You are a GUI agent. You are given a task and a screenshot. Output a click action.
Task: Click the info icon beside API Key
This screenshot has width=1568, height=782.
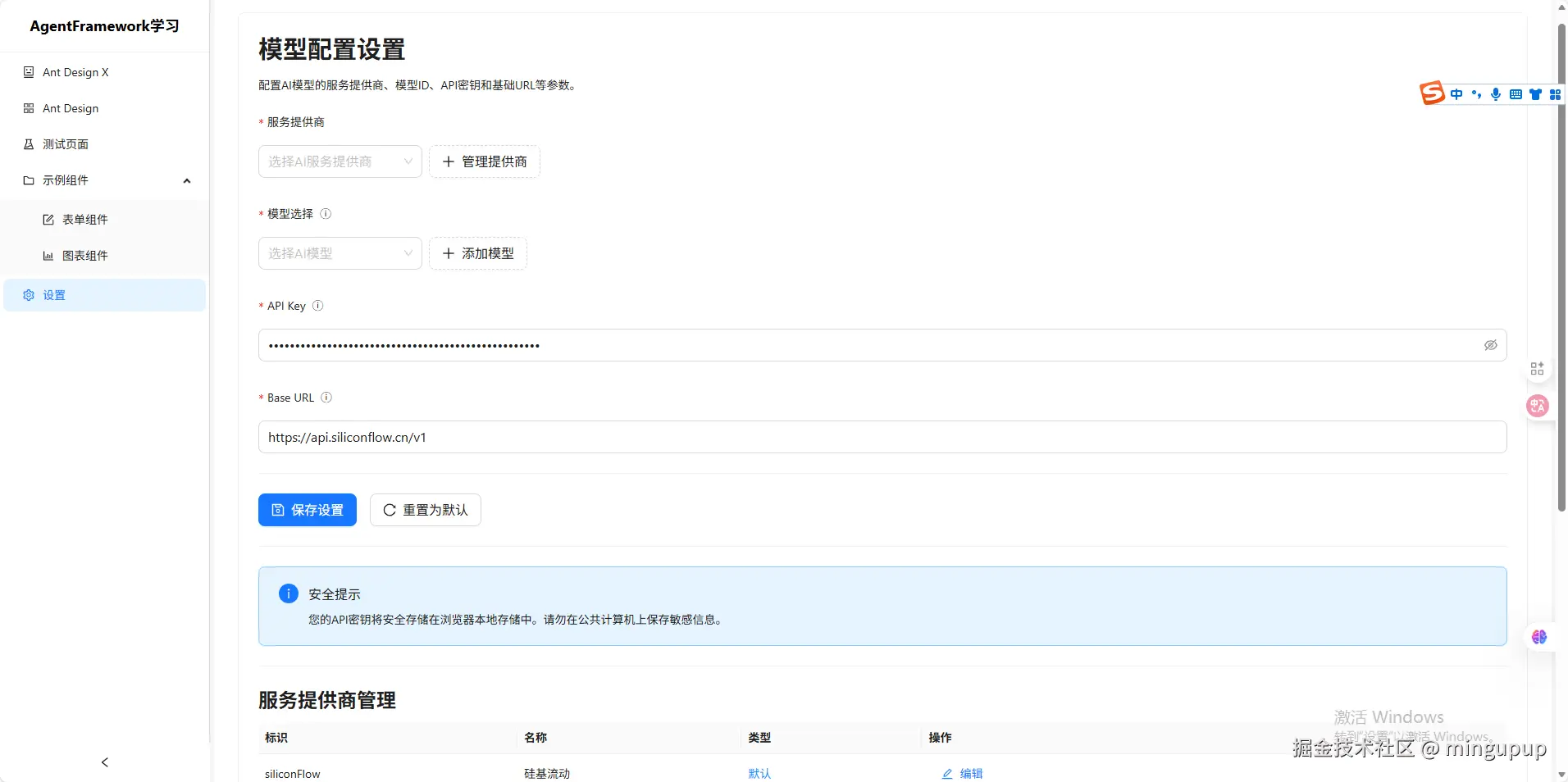[x=318, y=306]
